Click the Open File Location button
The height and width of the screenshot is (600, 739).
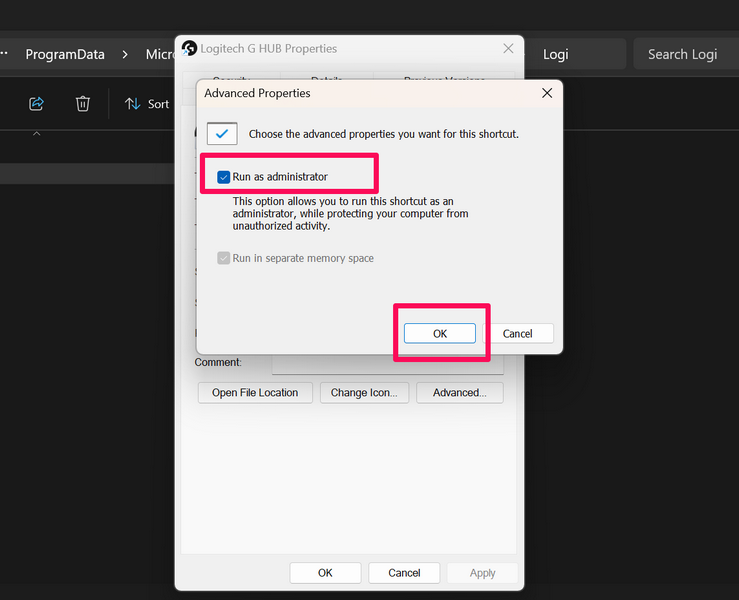coord(255,393)
